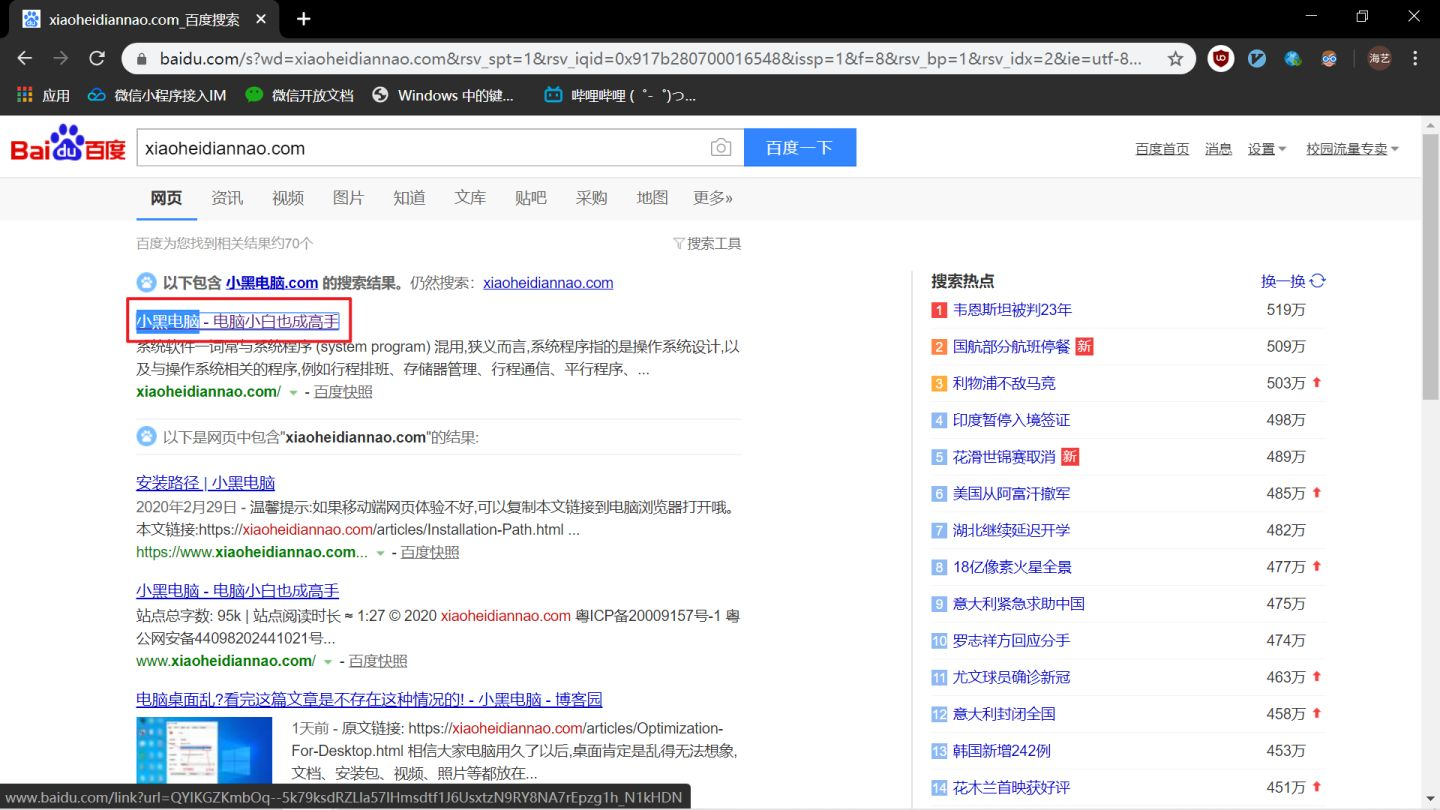
Task: Click the desktop article thumbnail image
Action: pos(204,750)
